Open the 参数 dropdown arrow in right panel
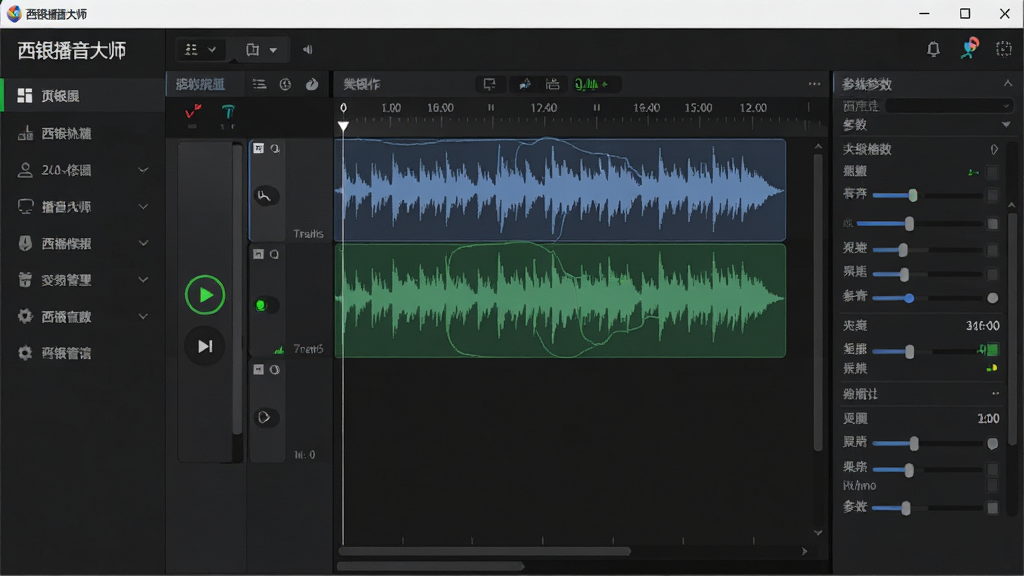Screen dimensions: 1024x576 (1006, 125)
